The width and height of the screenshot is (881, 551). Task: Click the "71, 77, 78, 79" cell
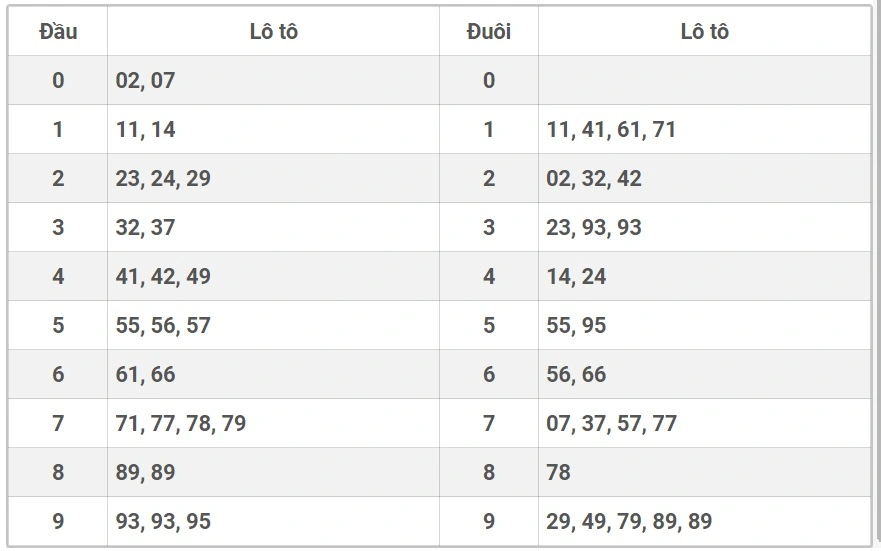pyautogui.click(x=181, y=423)
